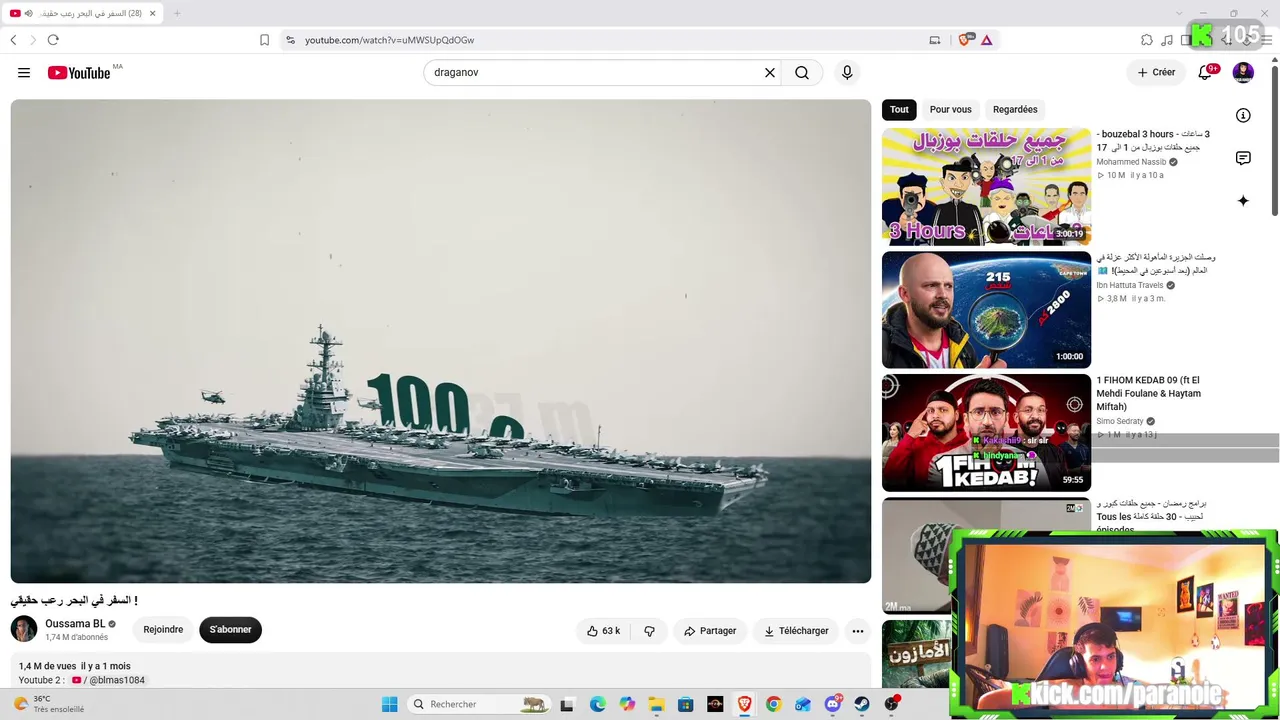This screenshot has height=720, width=1280.
Task: Go forward with the browser forward arrow
Action: tap(33, 40)
